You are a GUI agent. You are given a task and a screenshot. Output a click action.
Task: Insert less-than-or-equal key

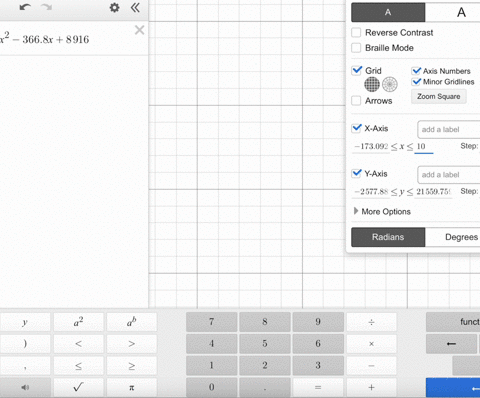coord(78,365)
